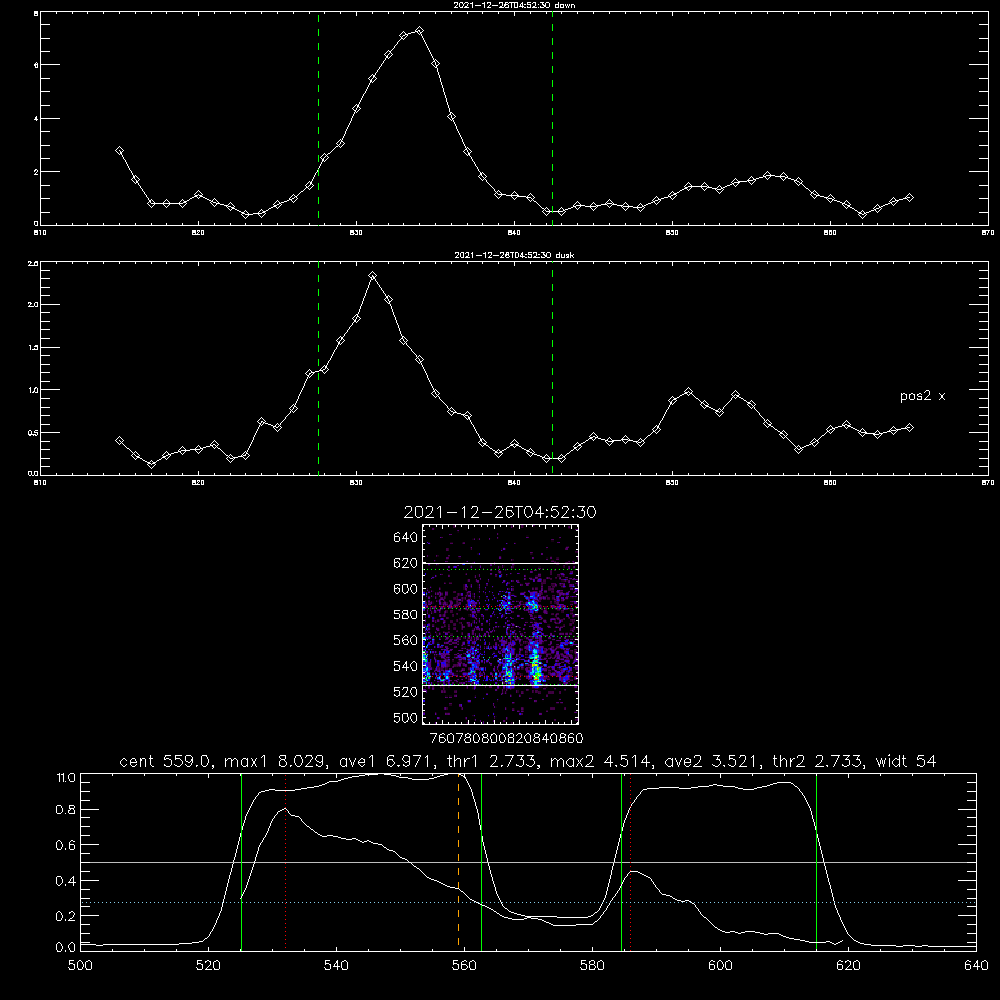Click the green vertical line near 615 in bottom plot
The height and width of the screenshot is (1000, 1000).
click(x=816, y=861)
